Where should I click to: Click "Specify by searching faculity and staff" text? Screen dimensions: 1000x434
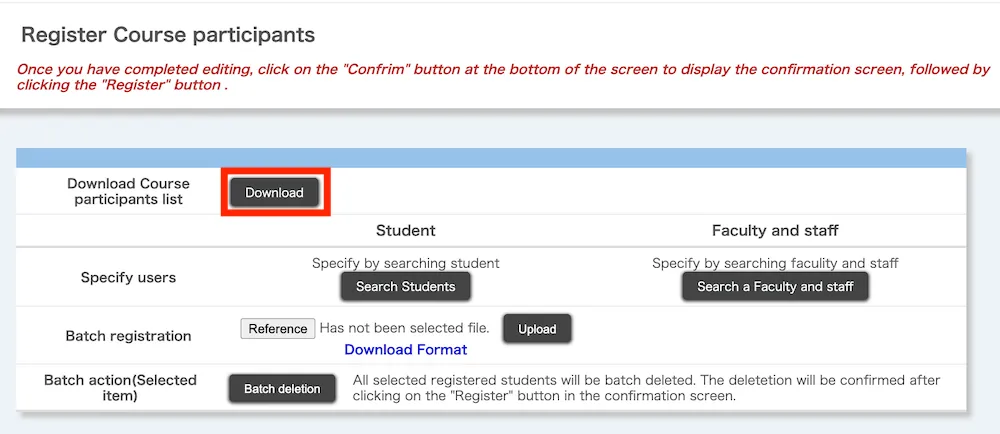775,263
